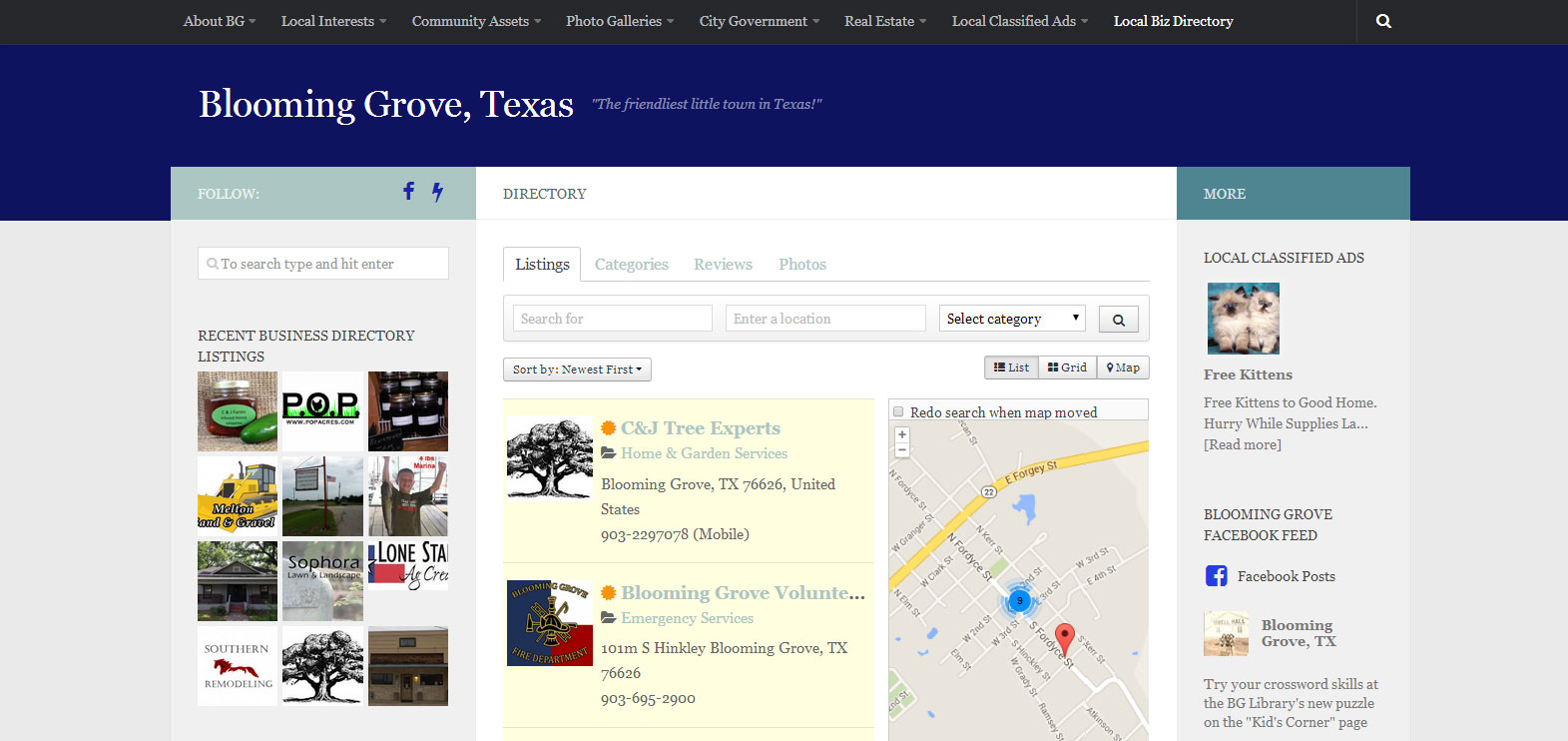Open the C&J Tree Experts listing
This screenshot has width=1568, height=741.
pos(700,428)
